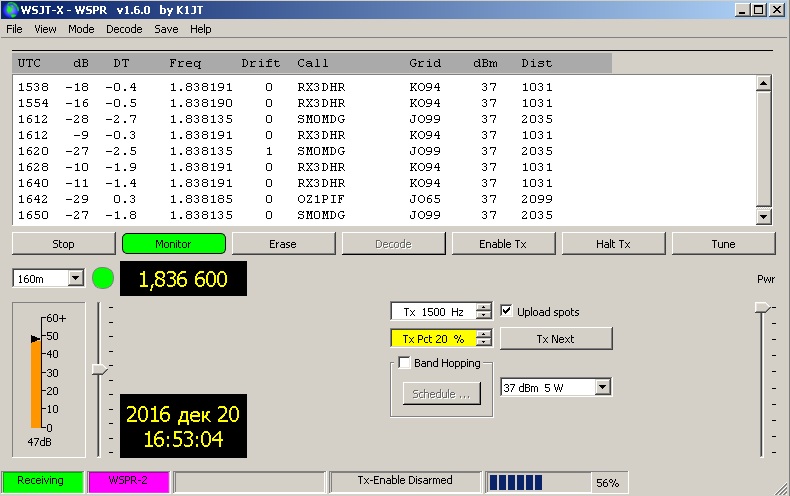Select the 1538 RX3DHR decode row
790x496 pixels.
[x=285, y=87]
